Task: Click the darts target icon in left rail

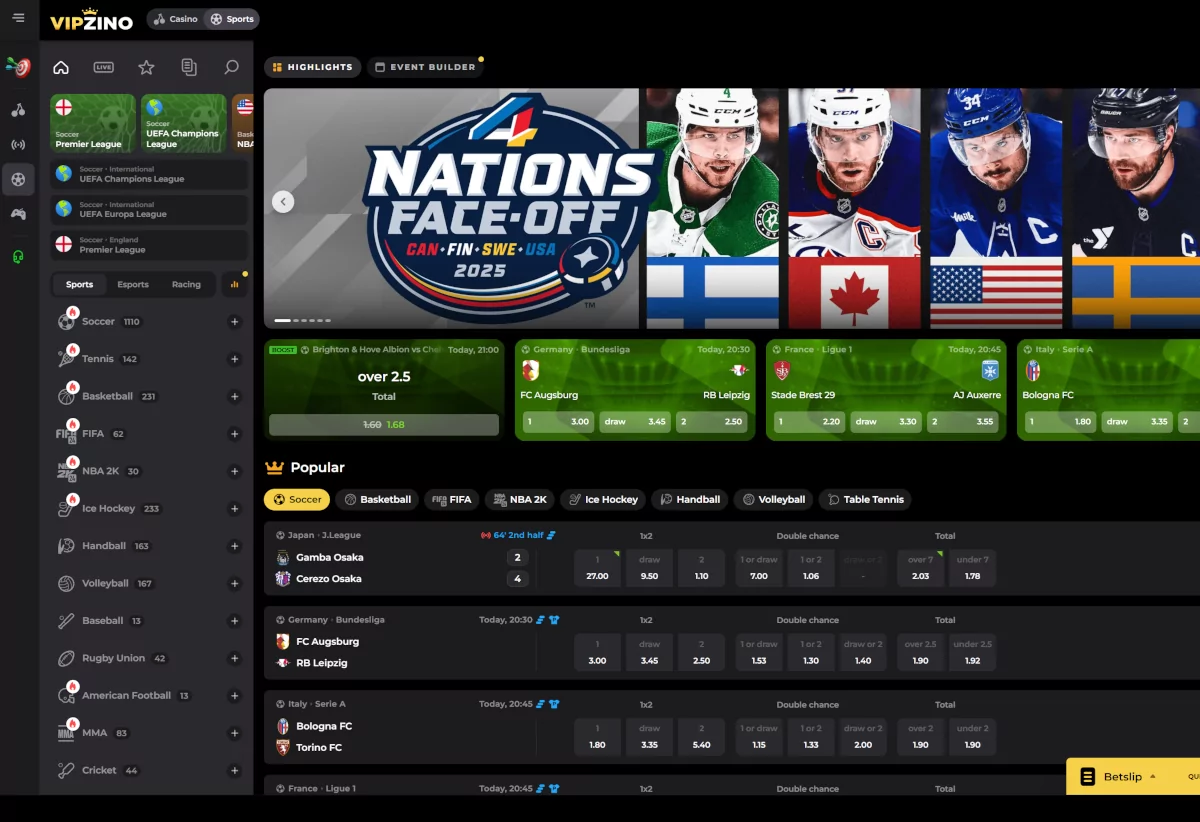Action: [x=18, y=67]
